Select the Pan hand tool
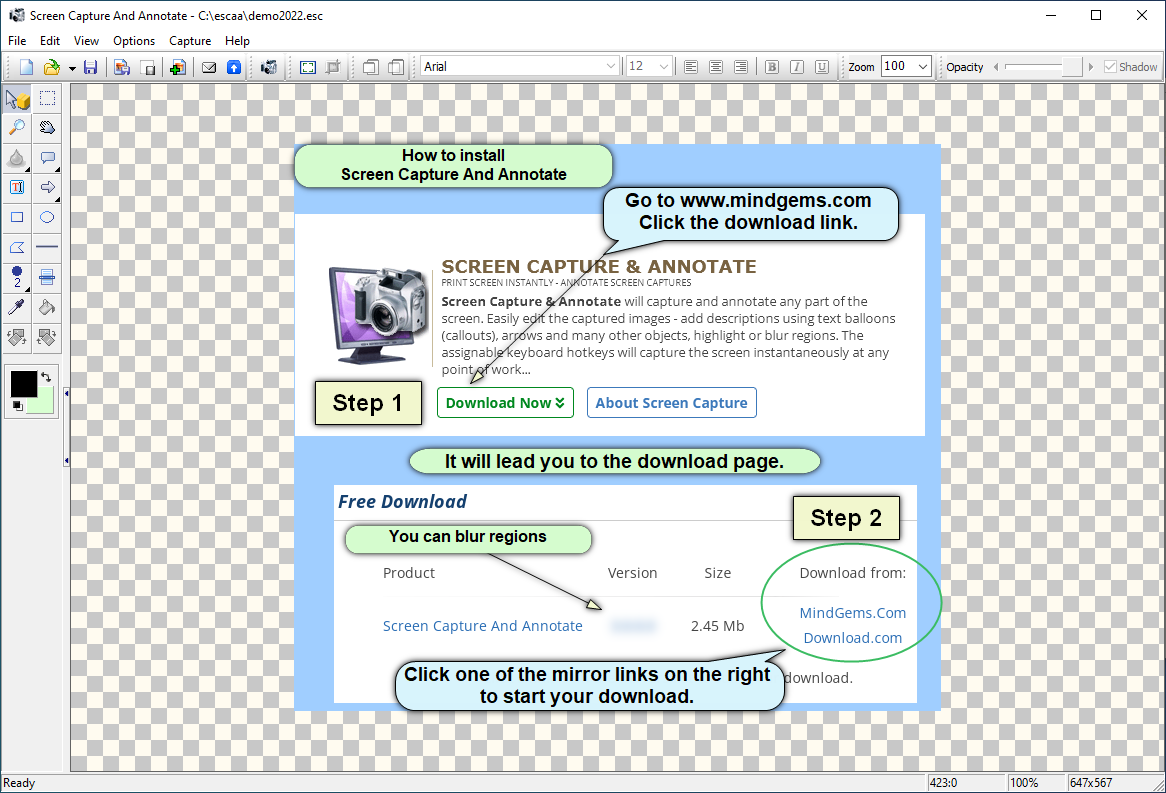 pyautogui.click(x=47, y=127)
